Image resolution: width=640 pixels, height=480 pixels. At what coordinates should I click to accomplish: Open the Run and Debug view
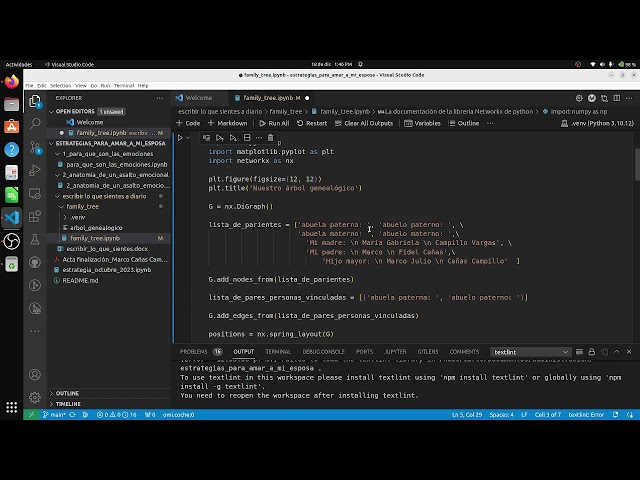(x=35, y=170)
